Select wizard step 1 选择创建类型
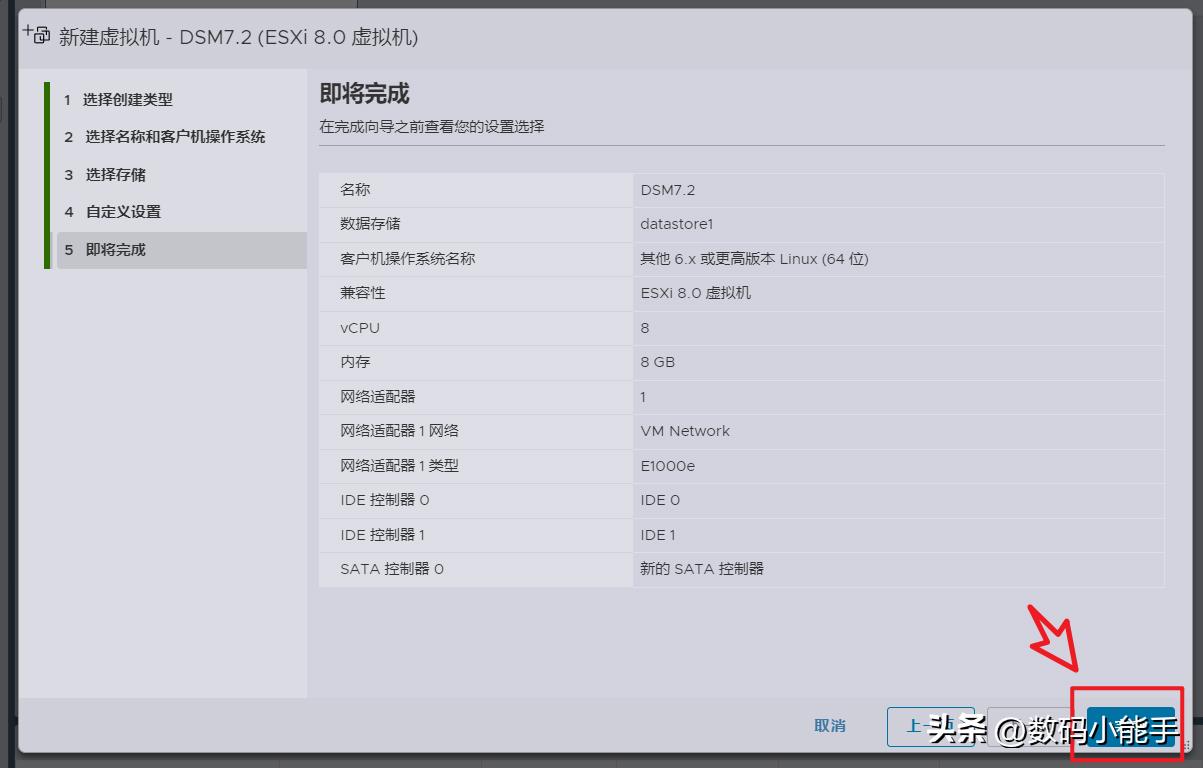 tap(125, 100)
